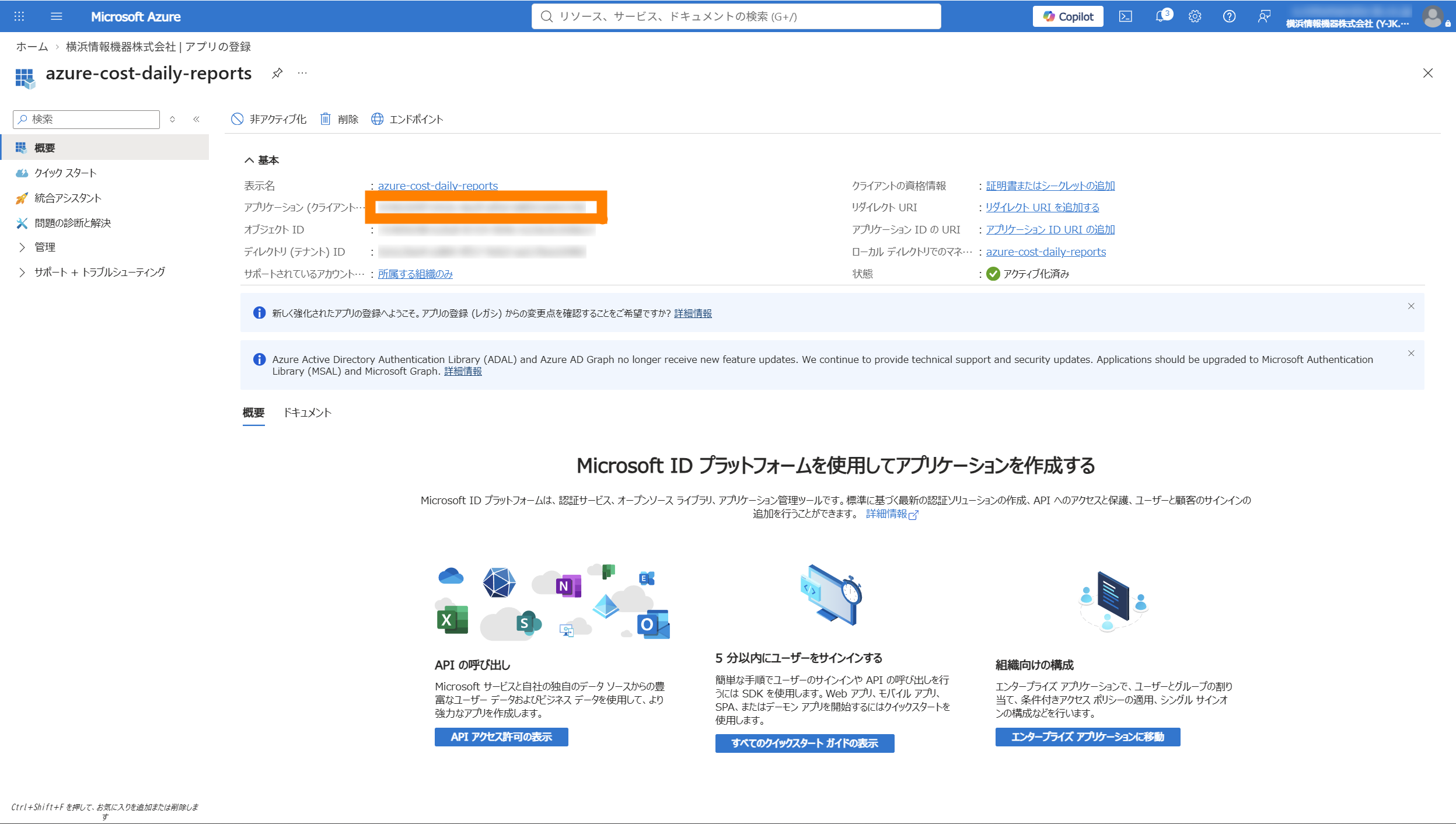Viewport: 1456px width, 824px height.
Task: Open the account avatar menu
Action: click(1433, 16)
